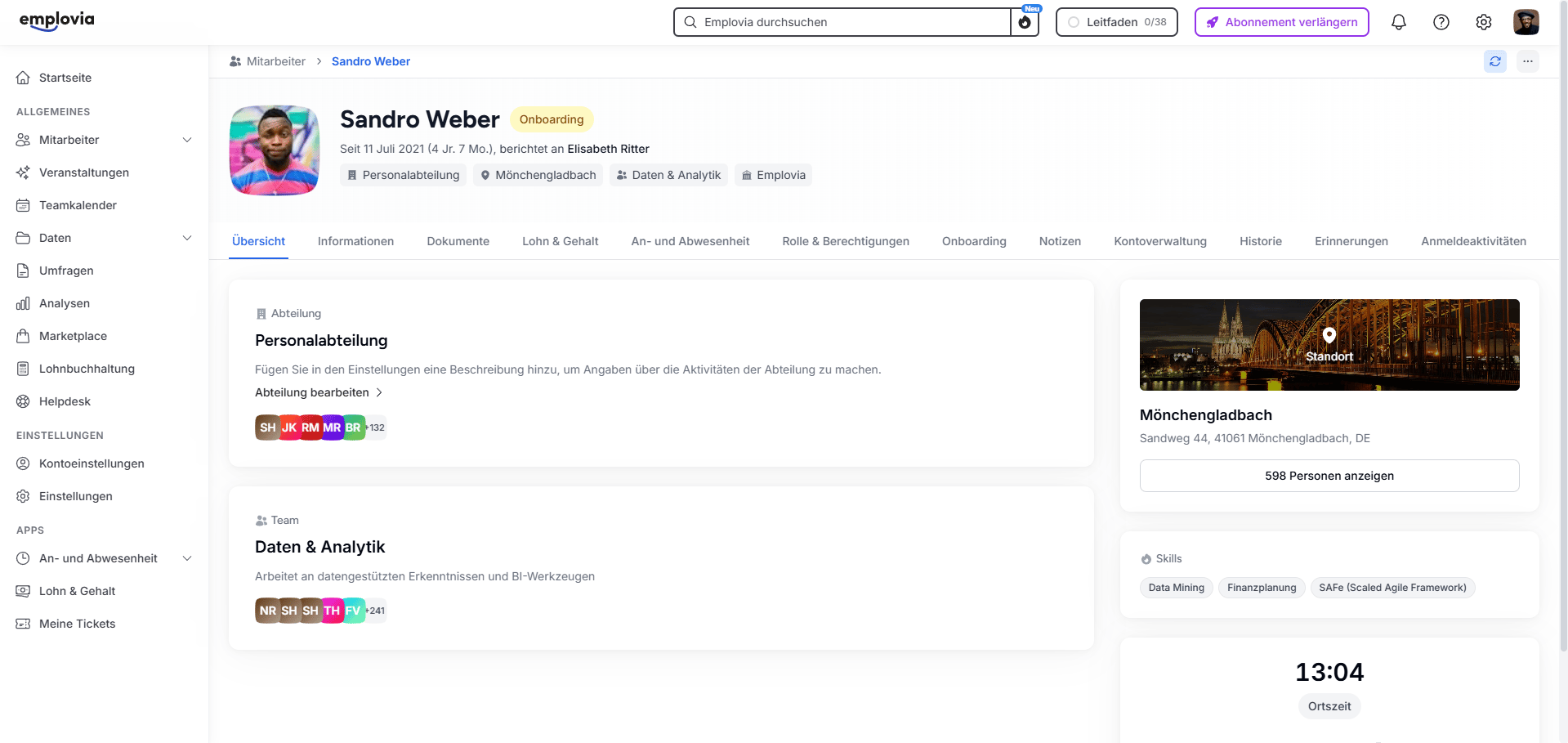This screenshot has height=743, width=1568.
Task: Switch to the Dokumente tab
Action: (458, 241)
